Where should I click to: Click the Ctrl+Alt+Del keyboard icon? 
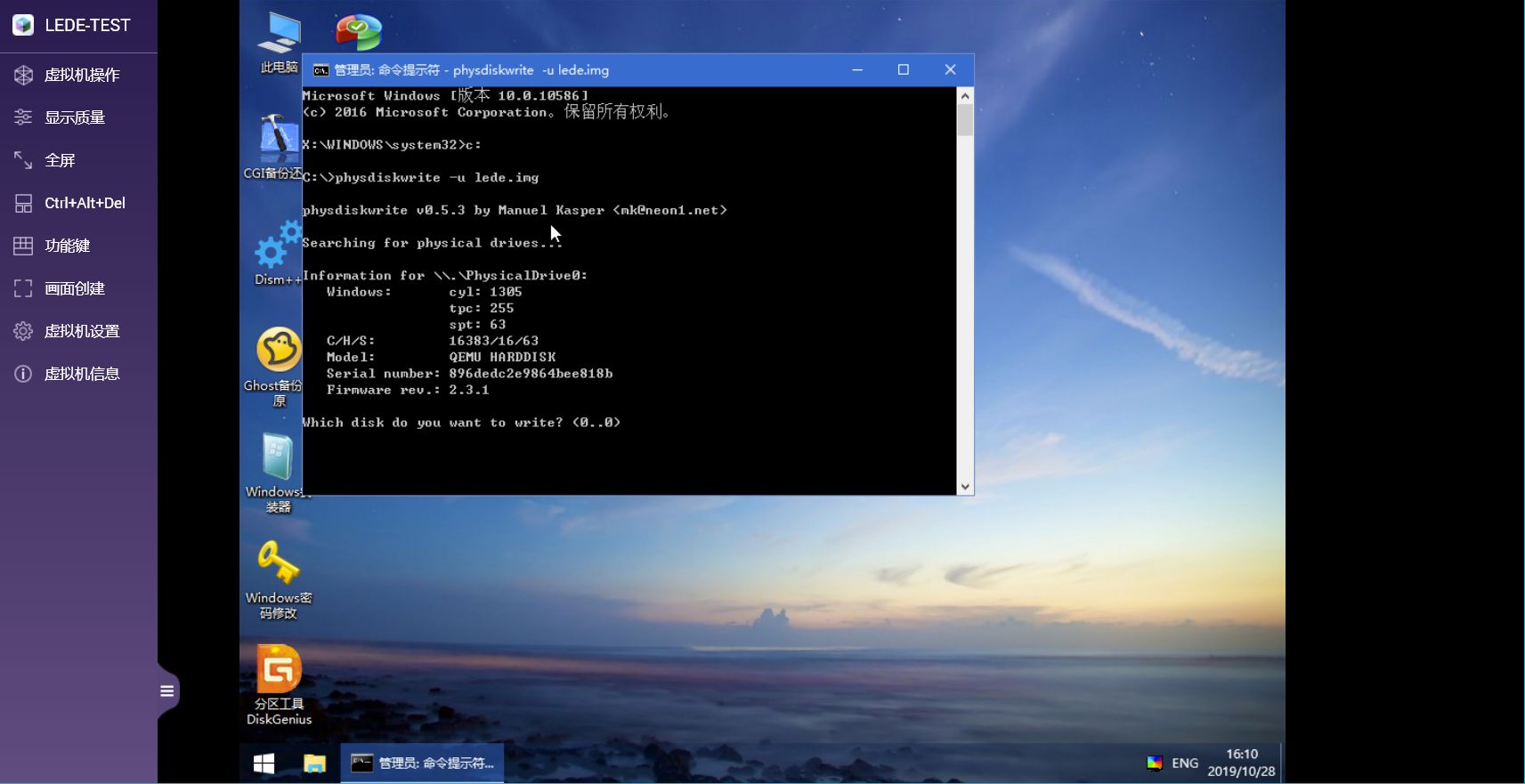23,203
